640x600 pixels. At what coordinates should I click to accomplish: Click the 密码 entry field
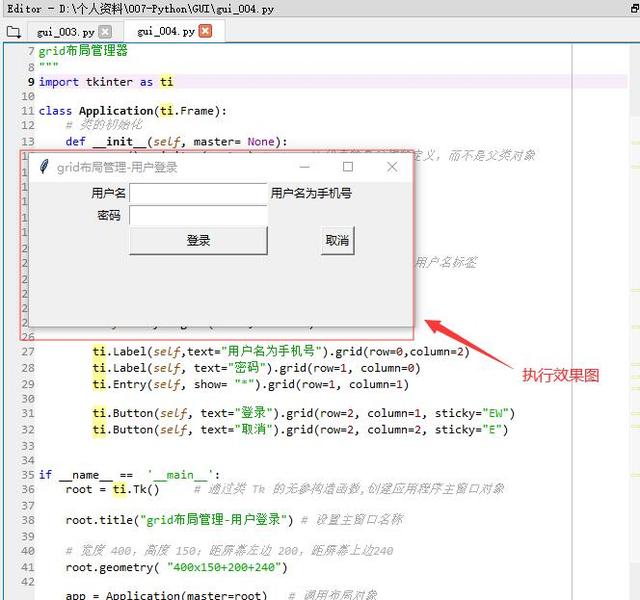click(x=198, y=215)
